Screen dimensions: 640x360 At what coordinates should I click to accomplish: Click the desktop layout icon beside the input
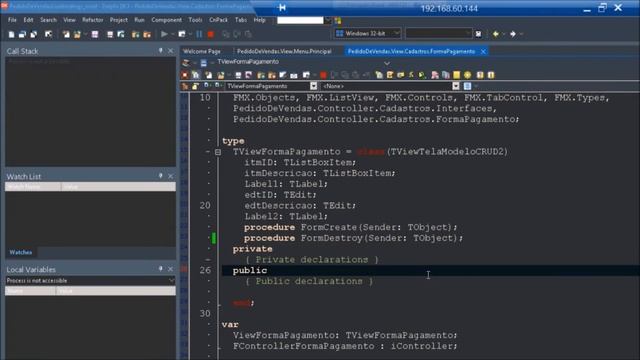pyautogui.click(x=338, y=20)
